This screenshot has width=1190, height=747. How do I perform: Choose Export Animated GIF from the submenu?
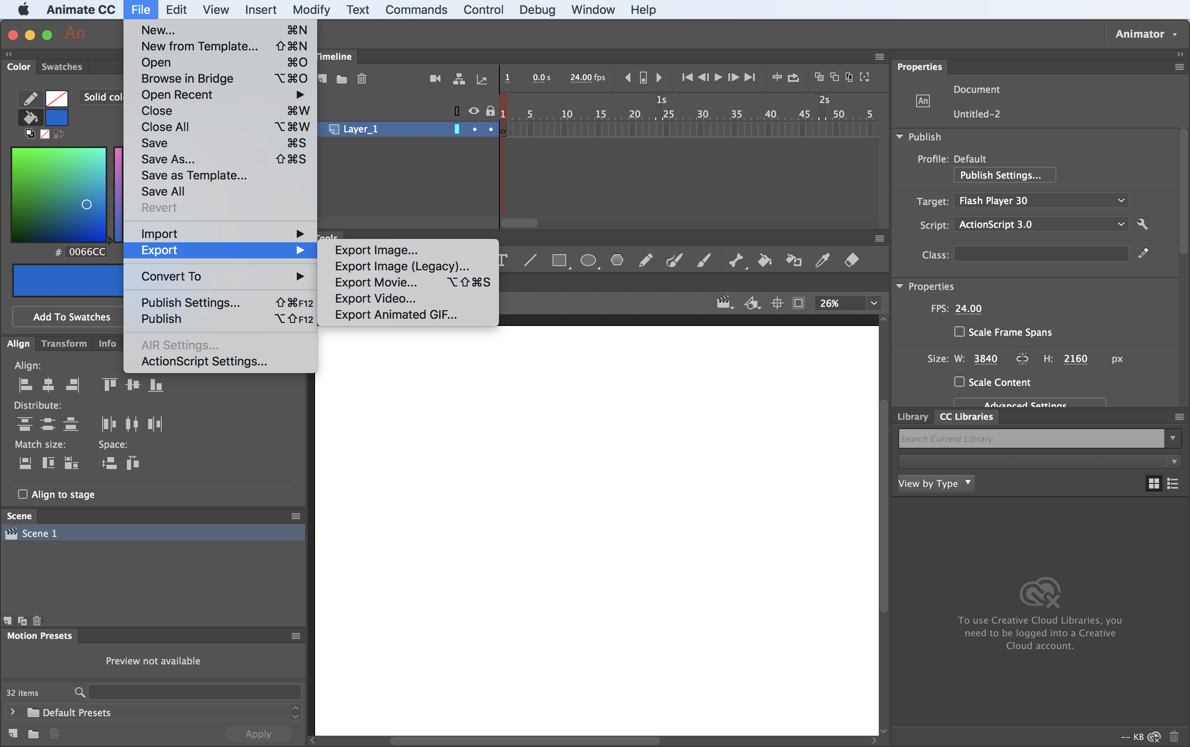(398, 314)
